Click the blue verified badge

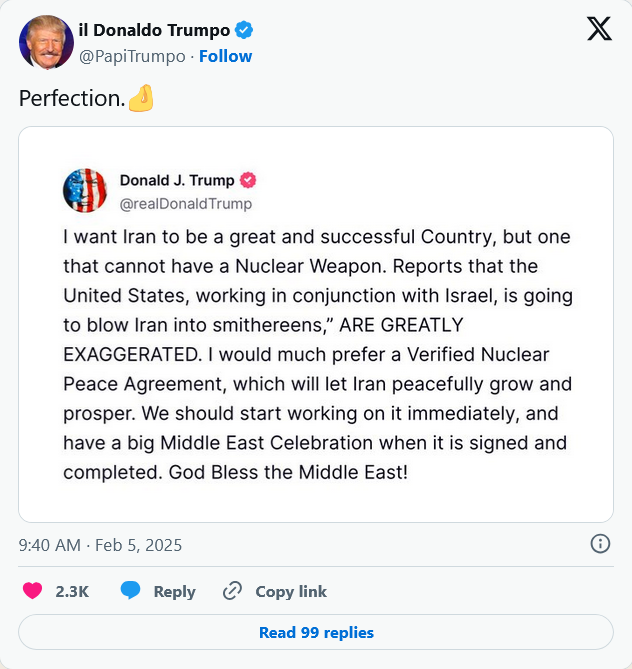click(x=242, y=29)
